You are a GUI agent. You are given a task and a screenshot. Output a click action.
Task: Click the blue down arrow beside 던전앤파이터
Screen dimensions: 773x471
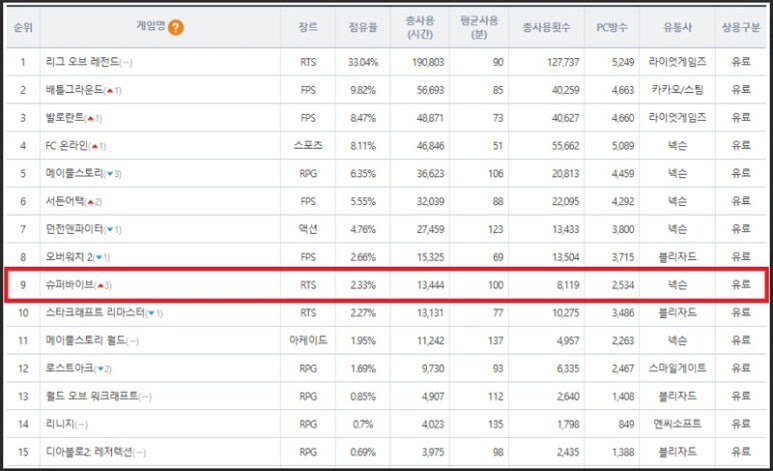tap(110, 230)
